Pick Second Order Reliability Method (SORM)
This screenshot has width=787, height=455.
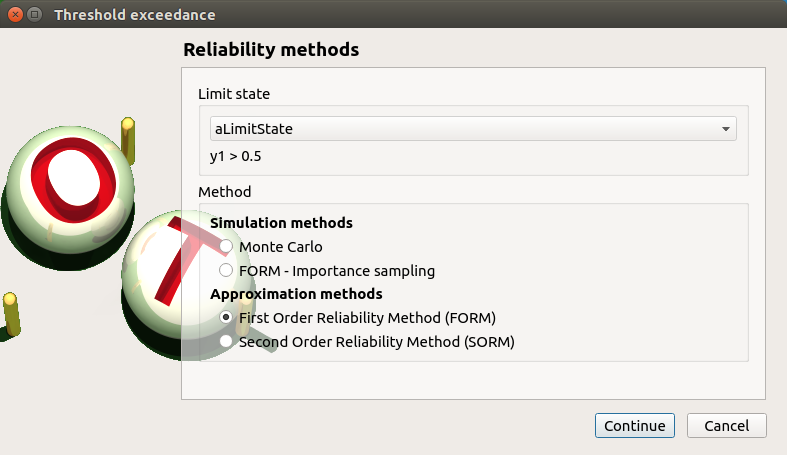227,341
